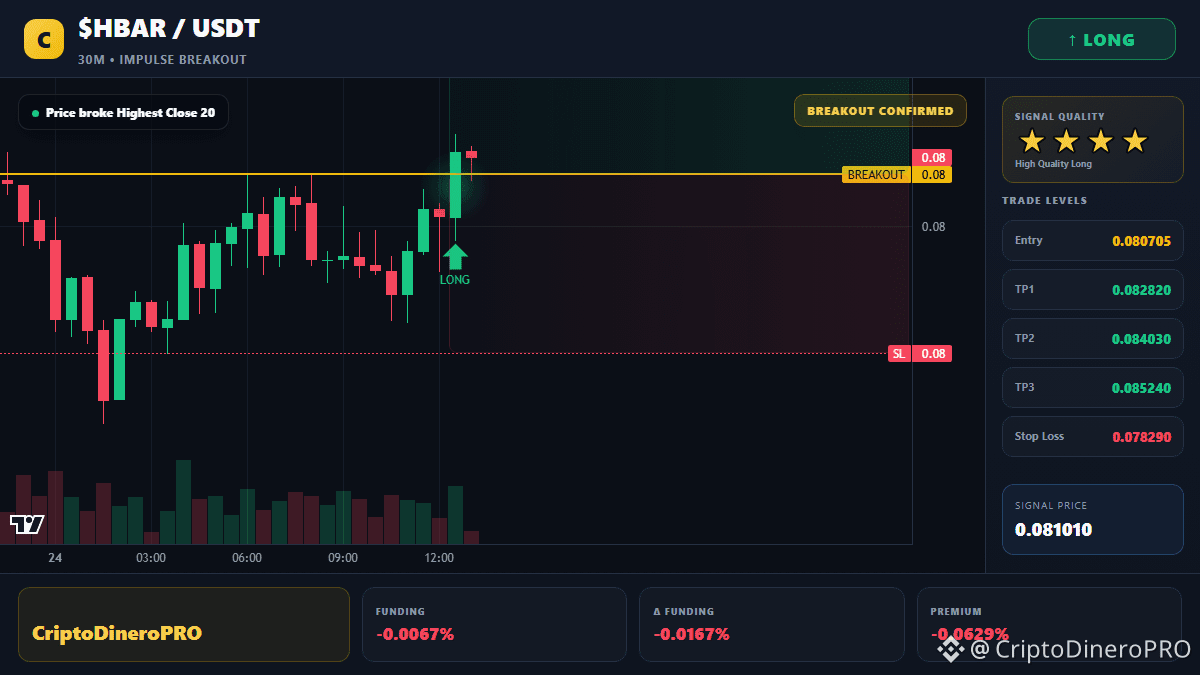This screenshot has width=1200, height=675.
Task: Select the Entry 0.080705 row
Action: (1092, 241)
